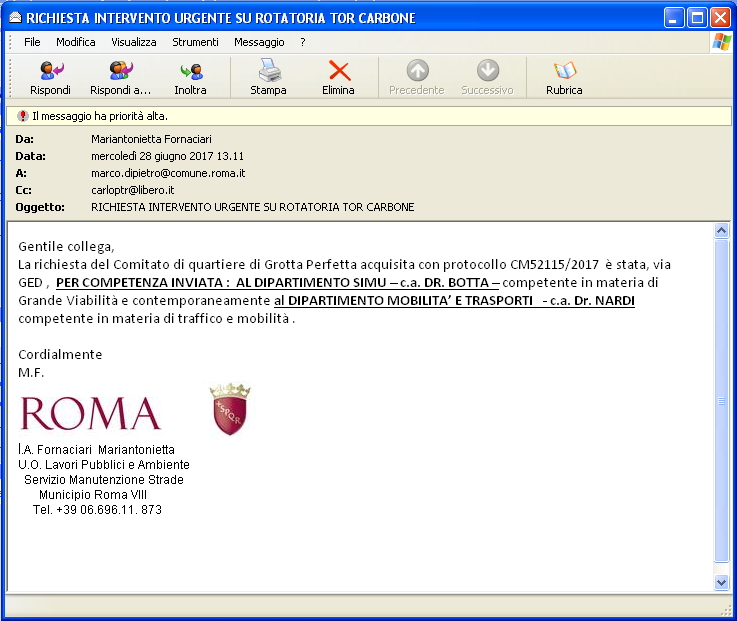The image size is (737, 621).
Task: Open the Visualizza menu
Action: 133,42
